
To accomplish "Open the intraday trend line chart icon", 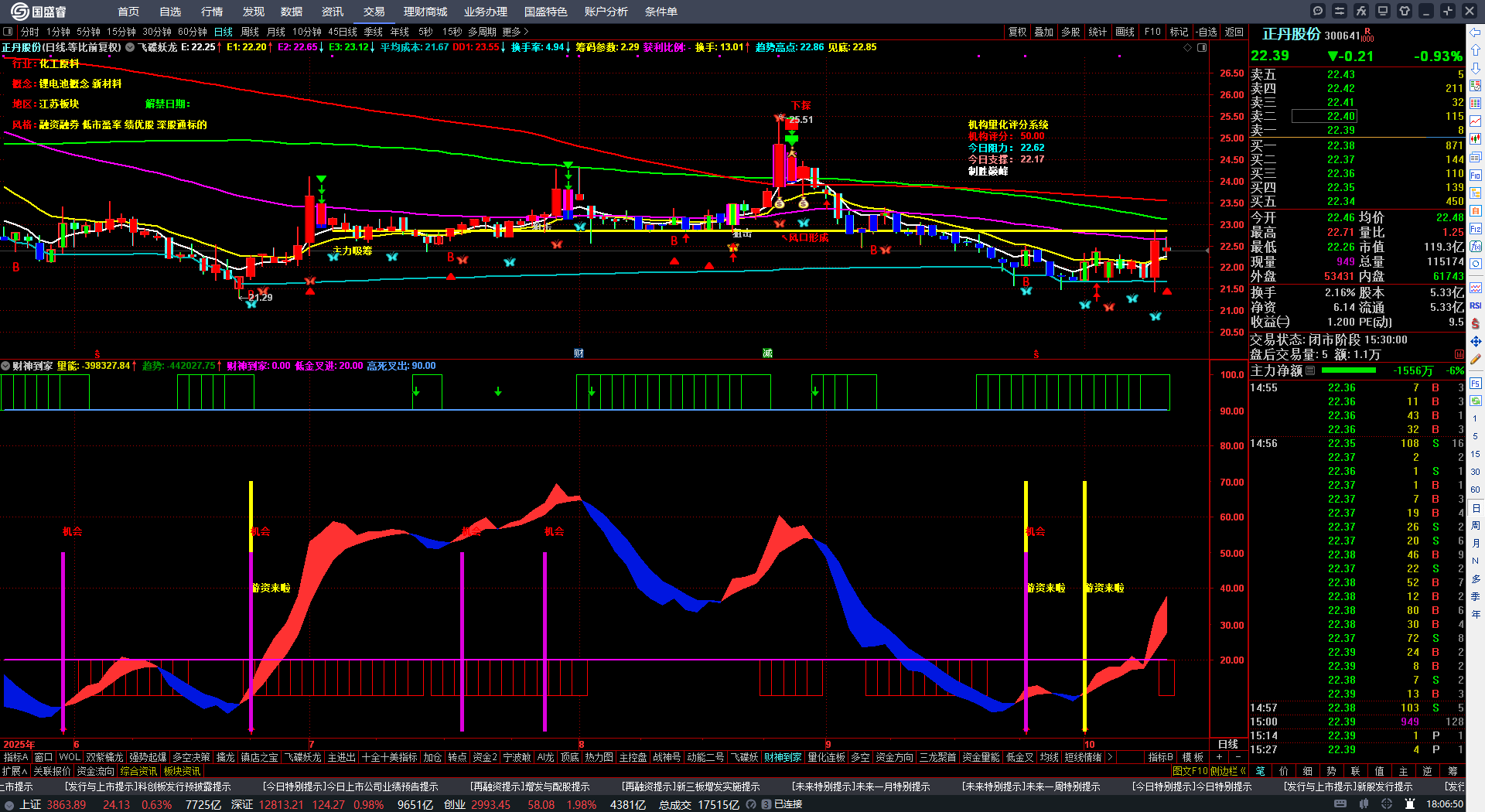I will pos(1476,121).
